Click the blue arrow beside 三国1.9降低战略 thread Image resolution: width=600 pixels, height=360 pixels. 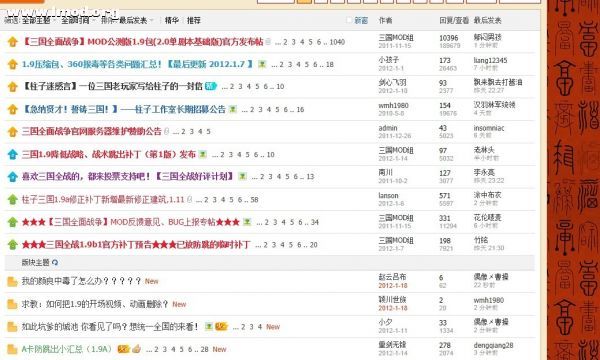point(13,154)
